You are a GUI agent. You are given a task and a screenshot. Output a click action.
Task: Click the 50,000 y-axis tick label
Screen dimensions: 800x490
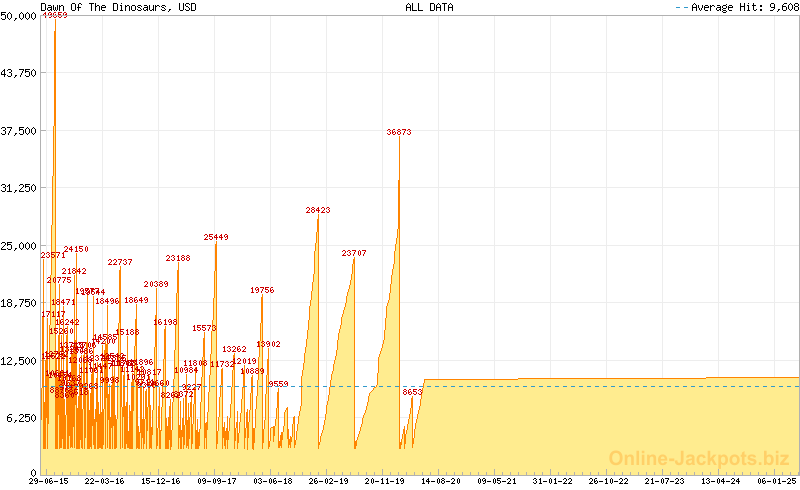pos(19,16)
